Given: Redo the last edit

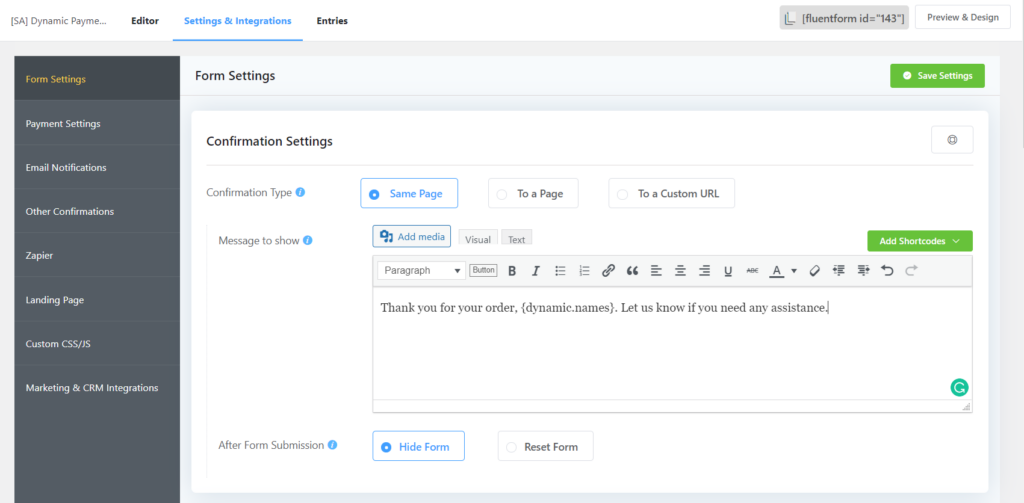Looking at the screenshot, I should point(911,270).
